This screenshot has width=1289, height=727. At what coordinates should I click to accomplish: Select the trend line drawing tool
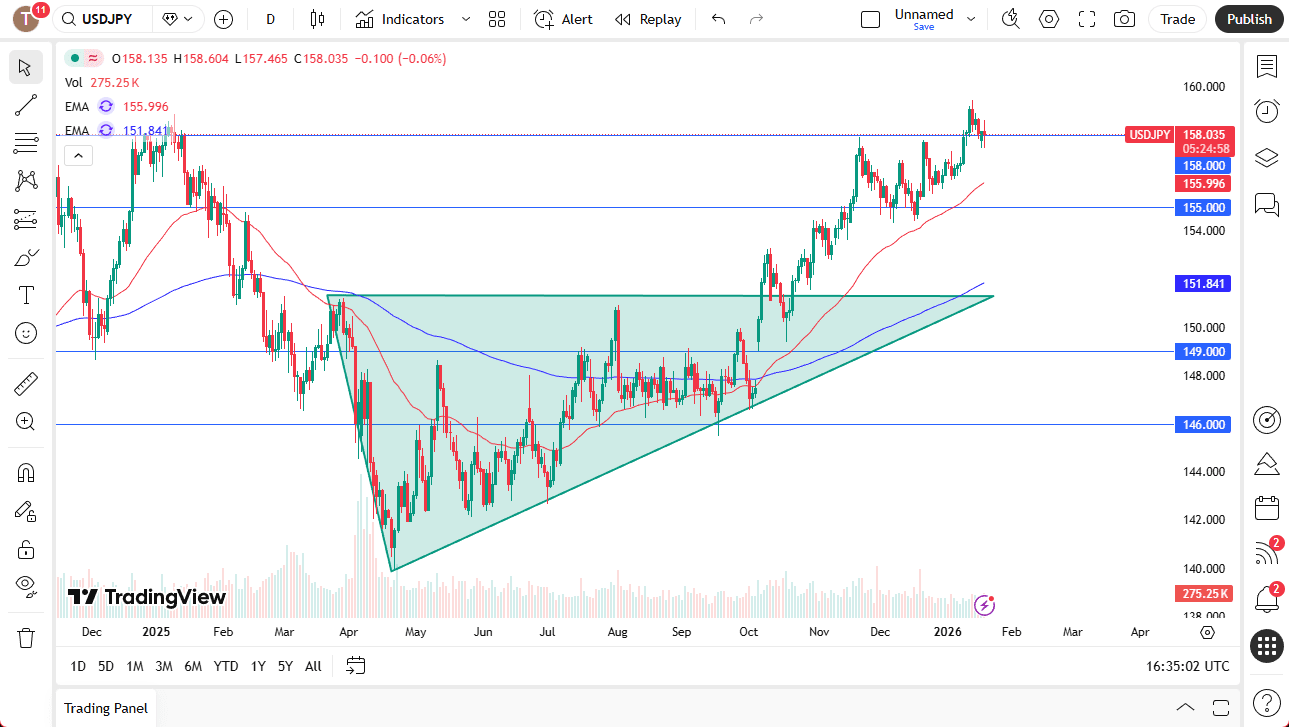[x=26, y=105]
